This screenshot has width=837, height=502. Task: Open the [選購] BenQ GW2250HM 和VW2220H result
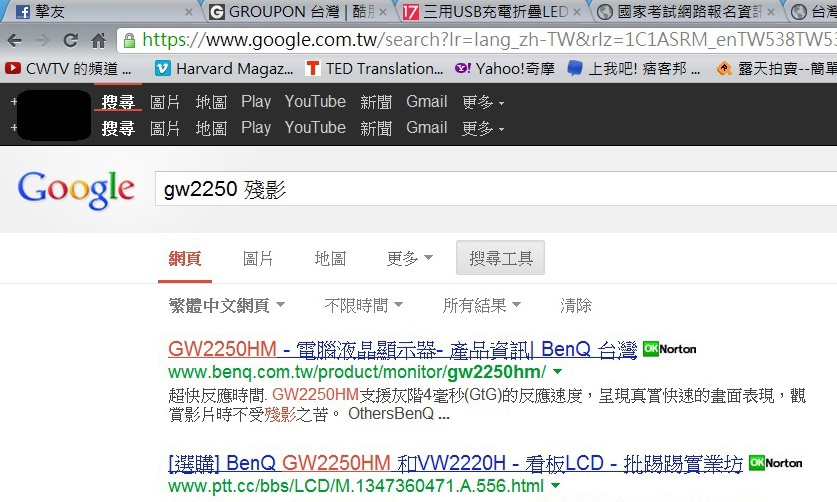click(455, 464)
